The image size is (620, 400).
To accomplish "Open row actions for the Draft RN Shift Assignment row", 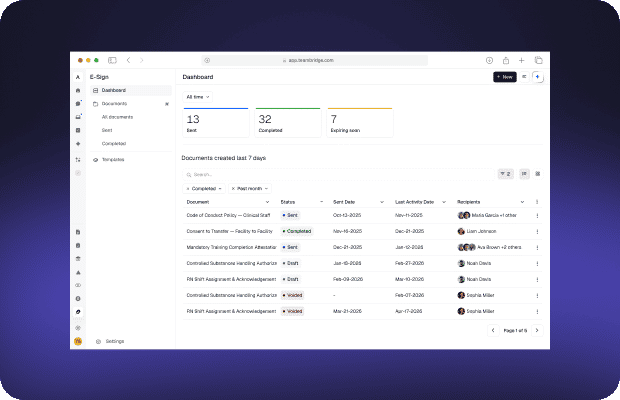I will tap(537, 279).
